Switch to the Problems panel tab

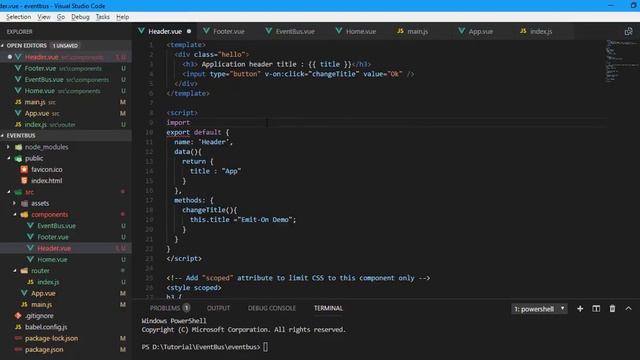coord(170,308)
